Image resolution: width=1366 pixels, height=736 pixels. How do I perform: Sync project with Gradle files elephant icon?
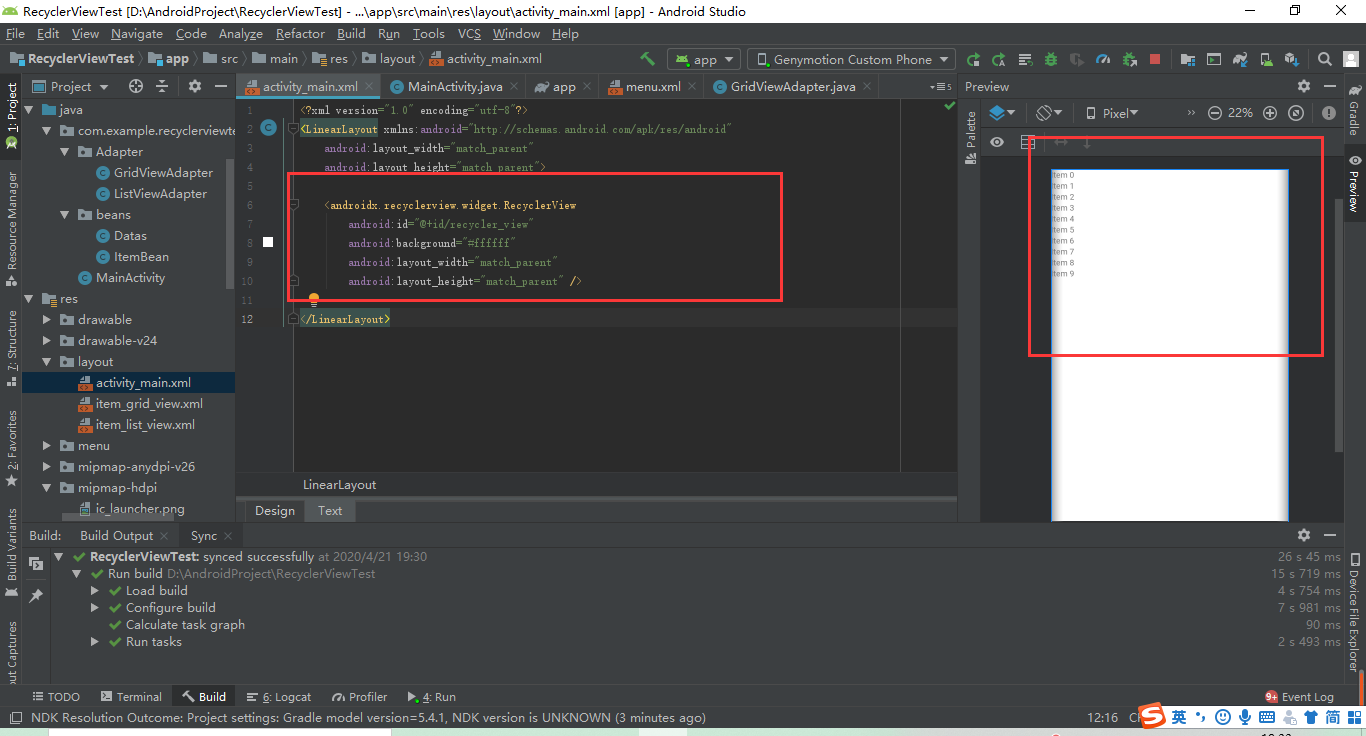click(1240, 60)
